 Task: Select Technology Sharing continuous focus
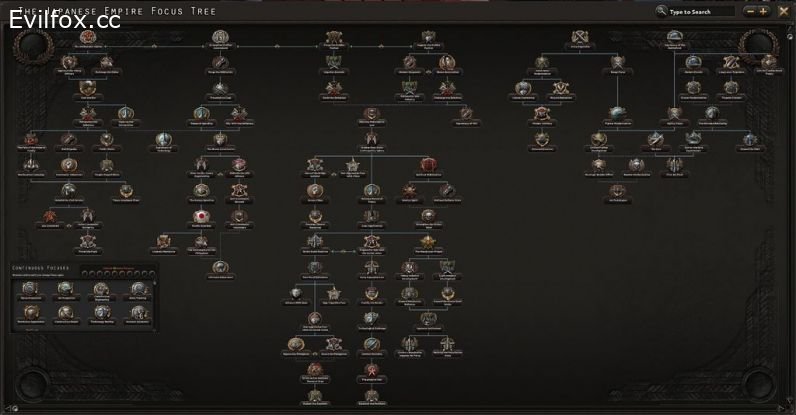pyautogui.click(x=102, y=315)
